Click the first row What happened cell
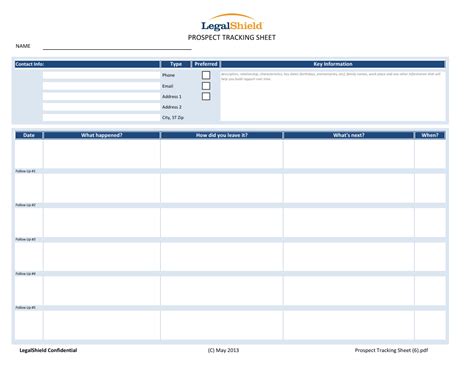Image resolution: width=474 pixels, height=366 pixels. point(102,154)
